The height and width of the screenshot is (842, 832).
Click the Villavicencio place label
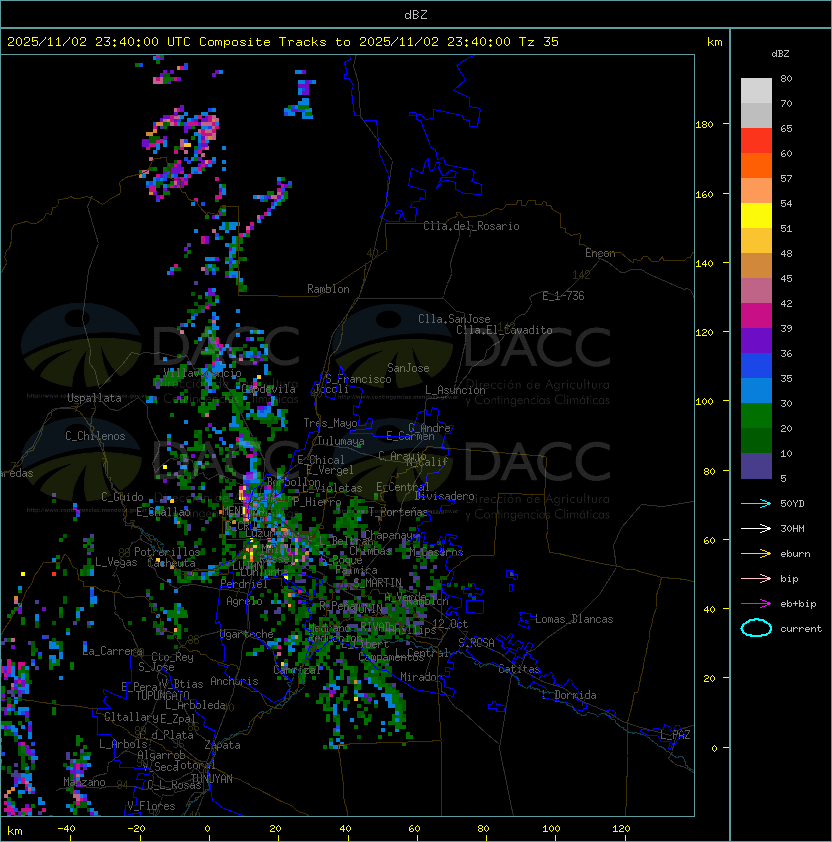[202, 373]
